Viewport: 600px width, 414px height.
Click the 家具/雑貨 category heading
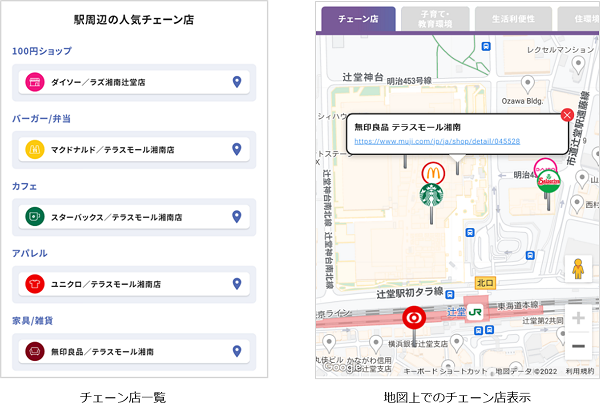[33, 320]
